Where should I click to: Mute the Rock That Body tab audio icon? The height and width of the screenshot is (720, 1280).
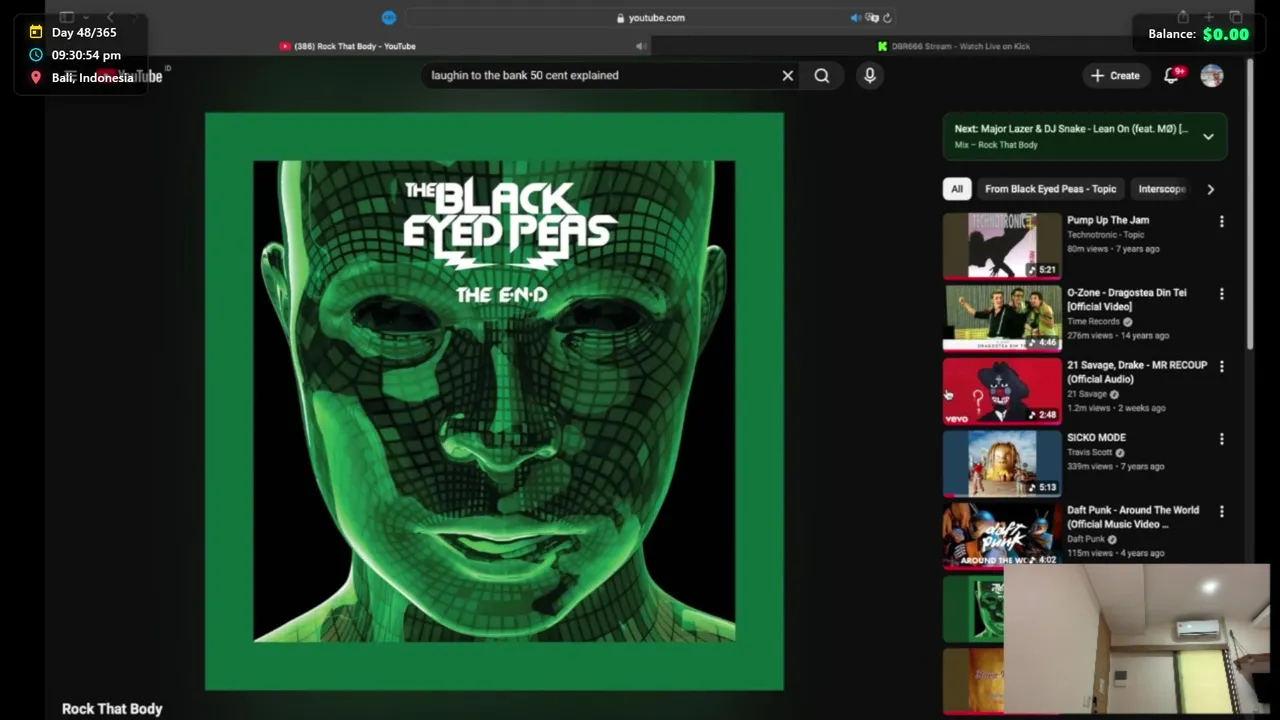[641, 46]
